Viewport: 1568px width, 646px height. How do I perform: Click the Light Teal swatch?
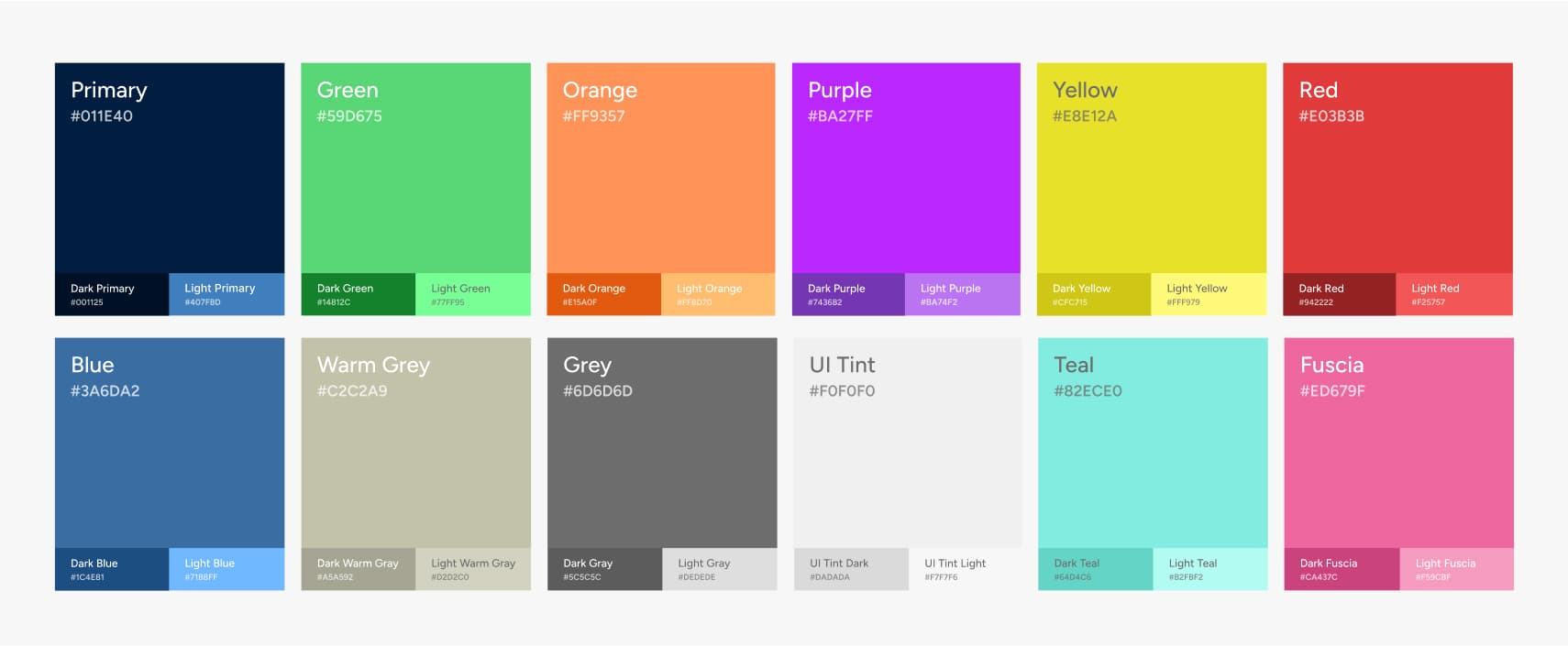coord(1210,569)
